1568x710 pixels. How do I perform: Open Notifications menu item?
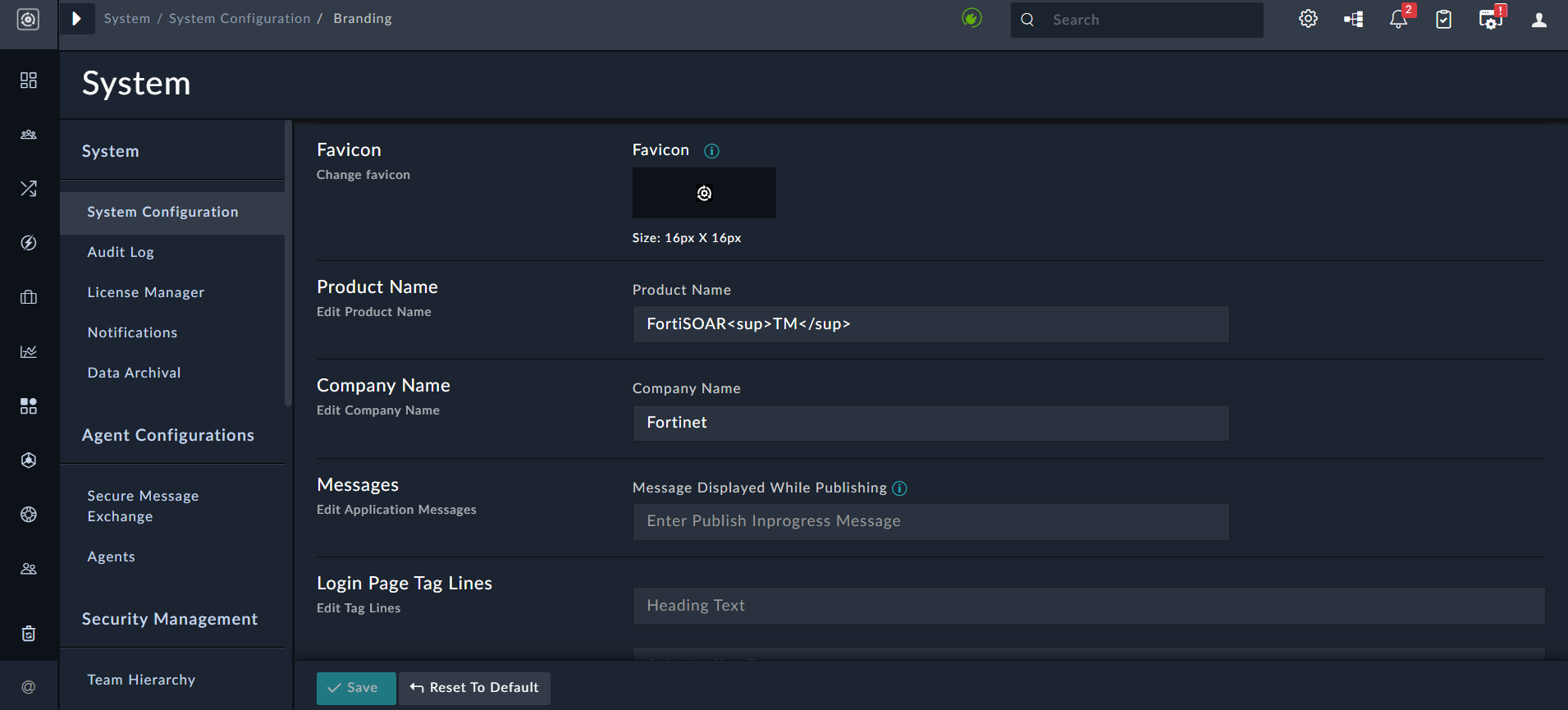point(132,332)
